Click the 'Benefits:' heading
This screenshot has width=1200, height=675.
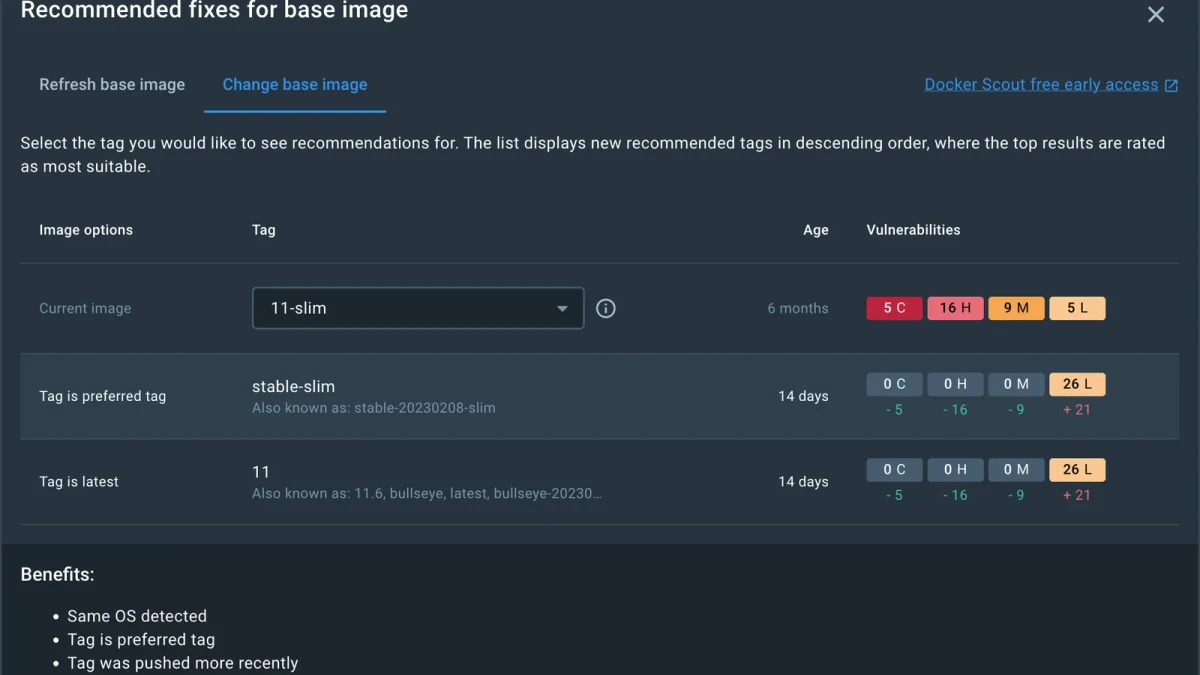tap(58, 575)
